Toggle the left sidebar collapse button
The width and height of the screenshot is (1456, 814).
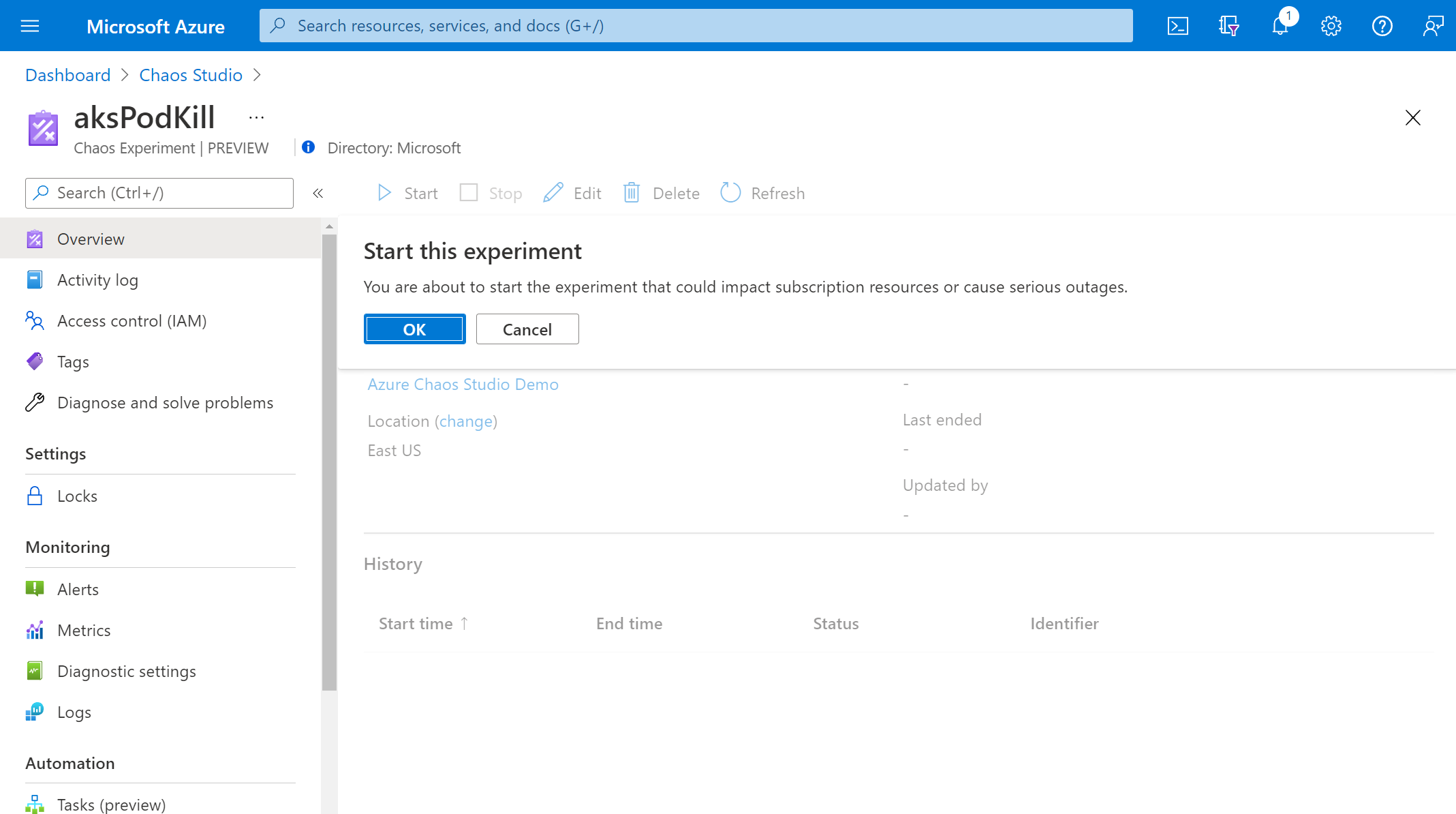click(x=318, y=193)
